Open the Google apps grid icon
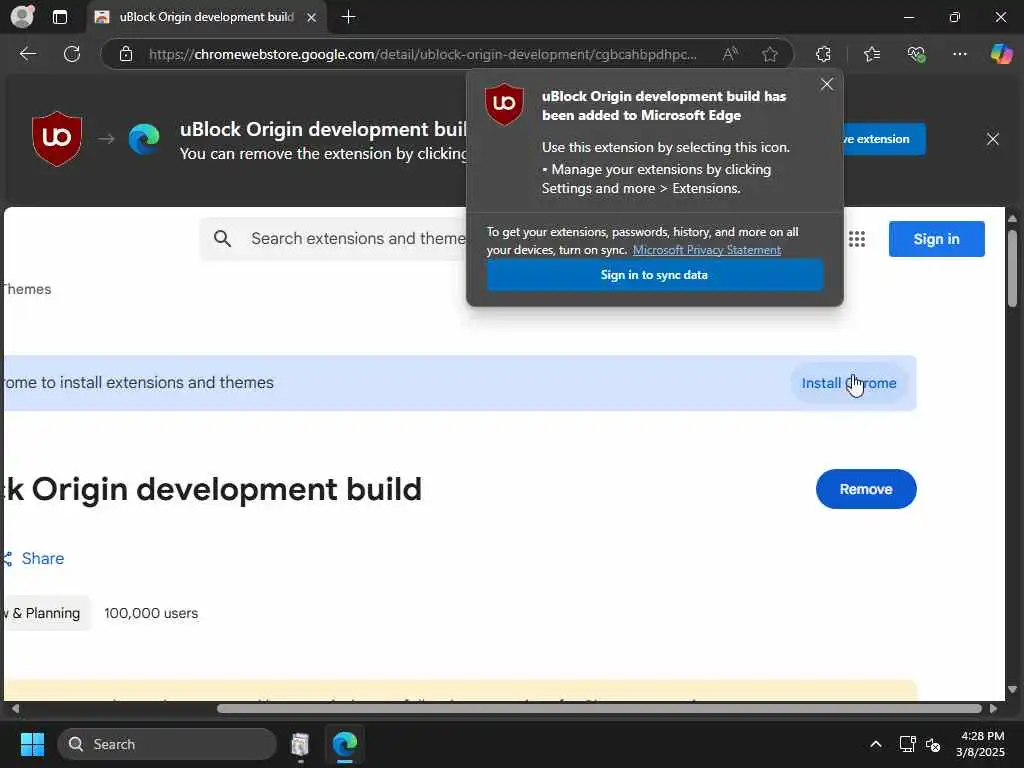 point(857,239)
